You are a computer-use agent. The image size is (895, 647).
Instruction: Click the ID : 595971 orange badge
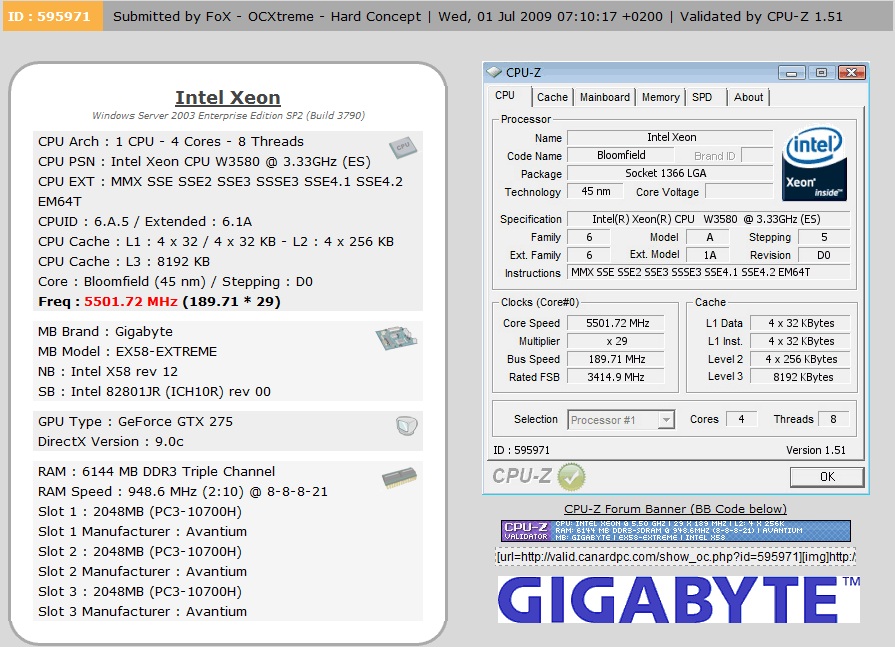[53, 16]
